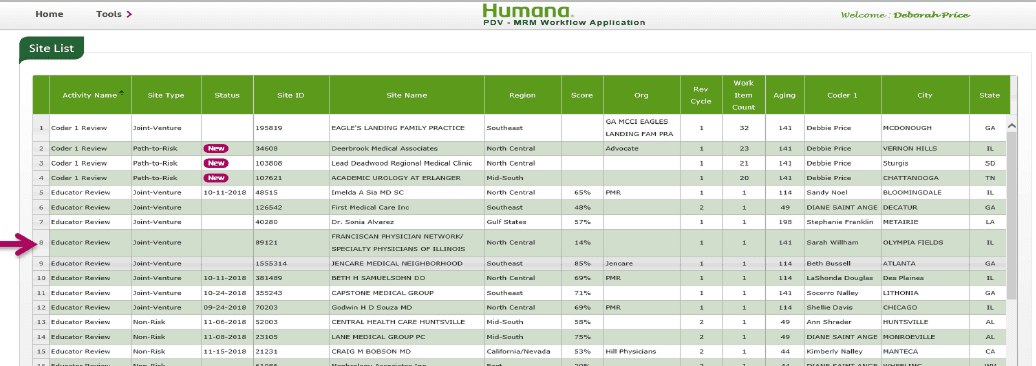Viewport: 1036px width, 366px height.
Task: Click the 11-15-2018 status date
Action: click(x=225, y=351)
